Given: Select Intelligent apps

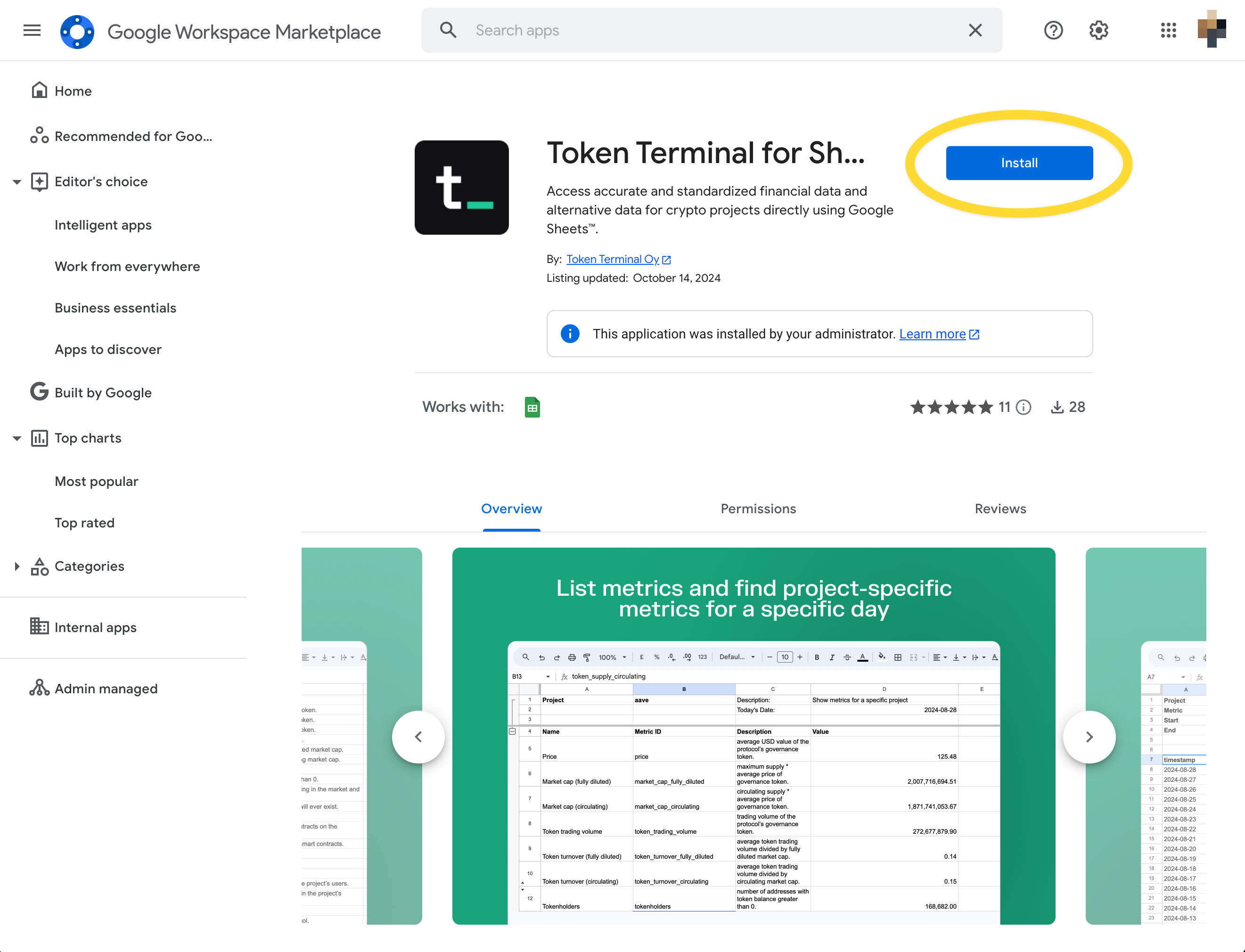Looking at the screenshot, I should (x=103, y=225).
